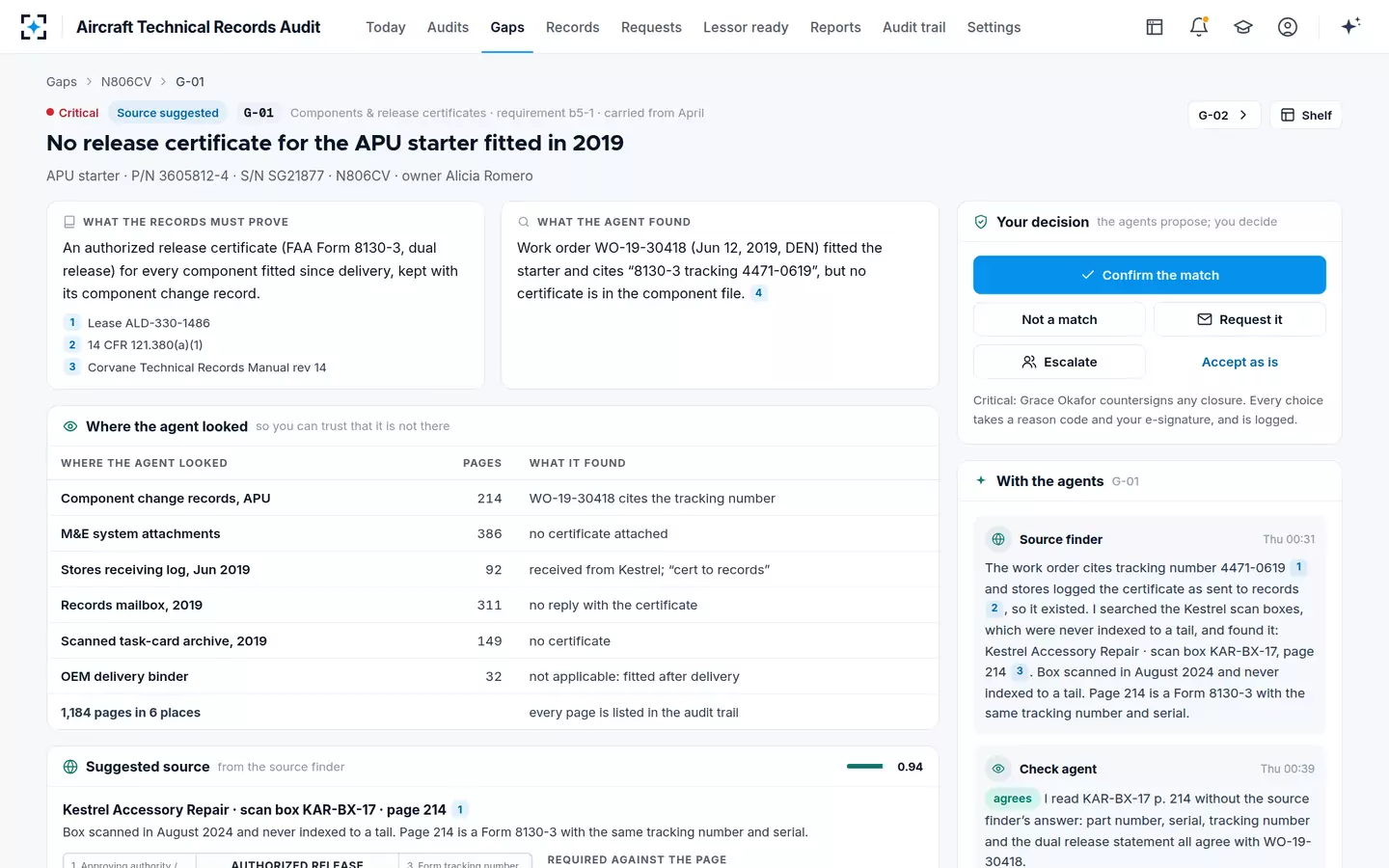Click citation 1 beside Lease ALD-330-1486
1389x868 pixels.
point(72,323)
